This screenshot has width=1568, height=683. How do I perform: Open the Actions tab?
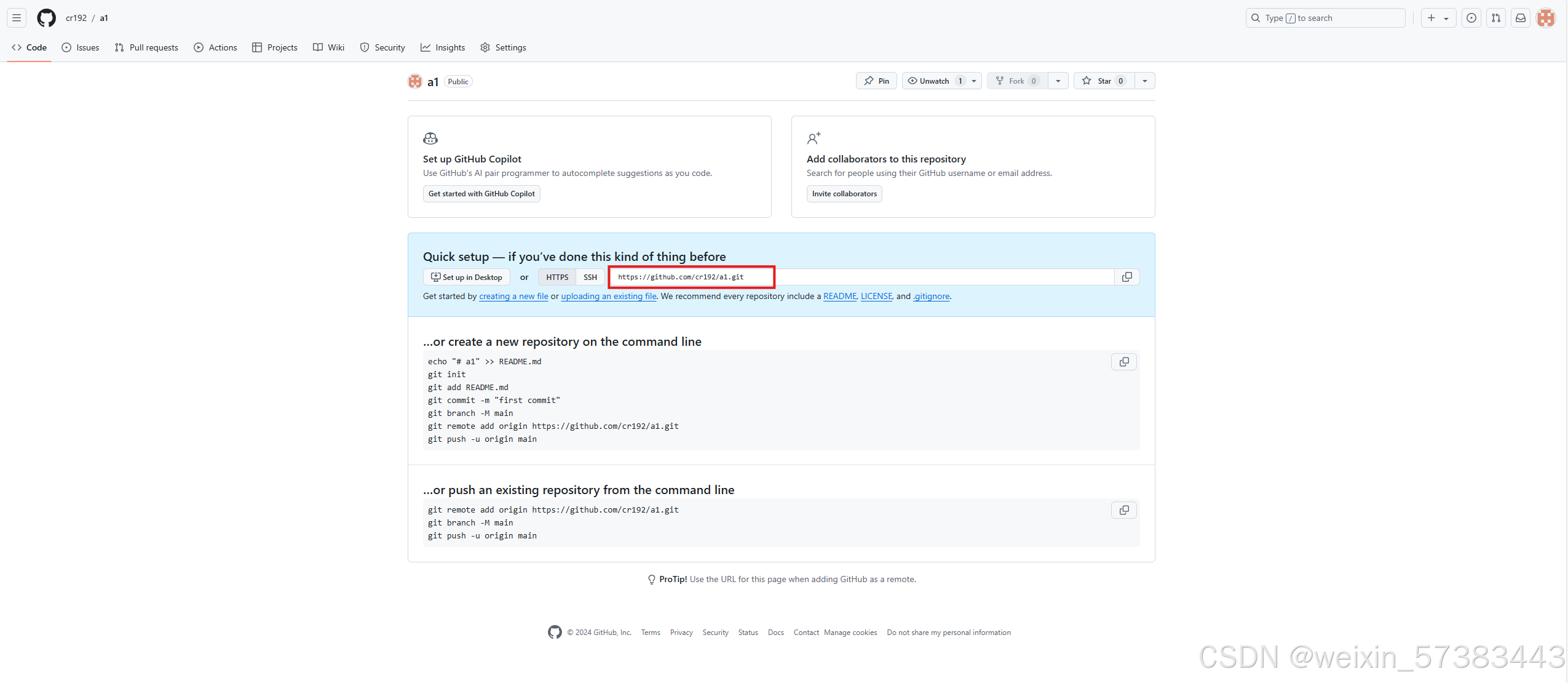point(215,47)
